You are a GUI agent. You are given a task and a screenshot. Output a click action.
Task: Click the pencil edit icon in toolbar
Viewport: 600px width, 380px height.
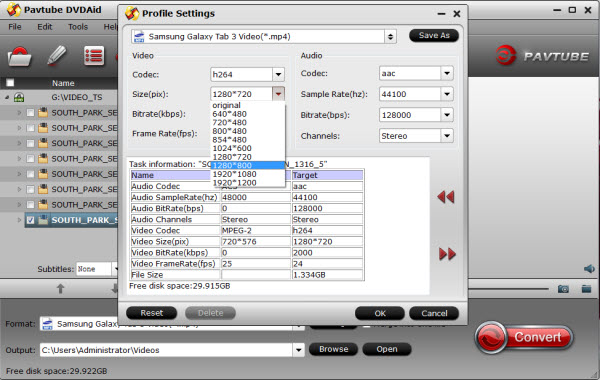tap(57, 55)
